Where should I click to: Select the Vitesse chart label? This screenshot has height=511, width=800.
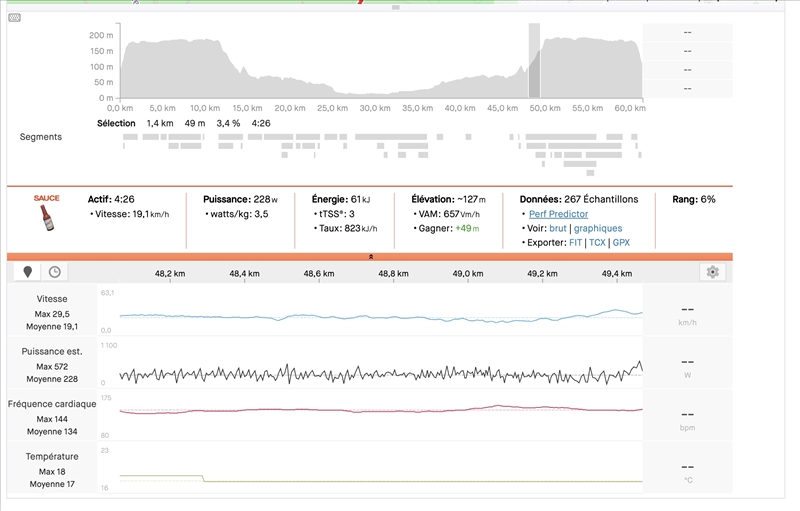coord(52,299)
